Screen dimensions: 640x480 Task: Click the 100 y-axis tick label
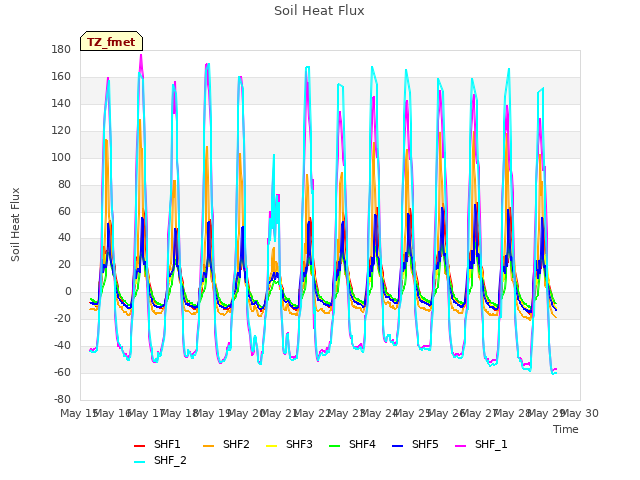pos(61,158)
